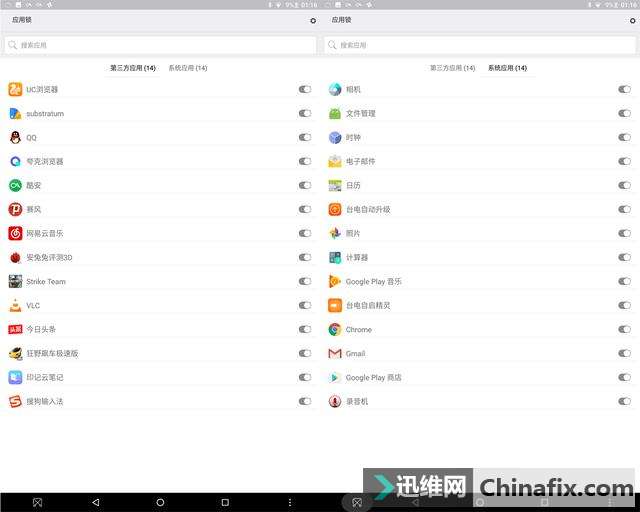The image size is (640, 512).
Task: Select the 计算器 list entry
Action: (480, 257)
